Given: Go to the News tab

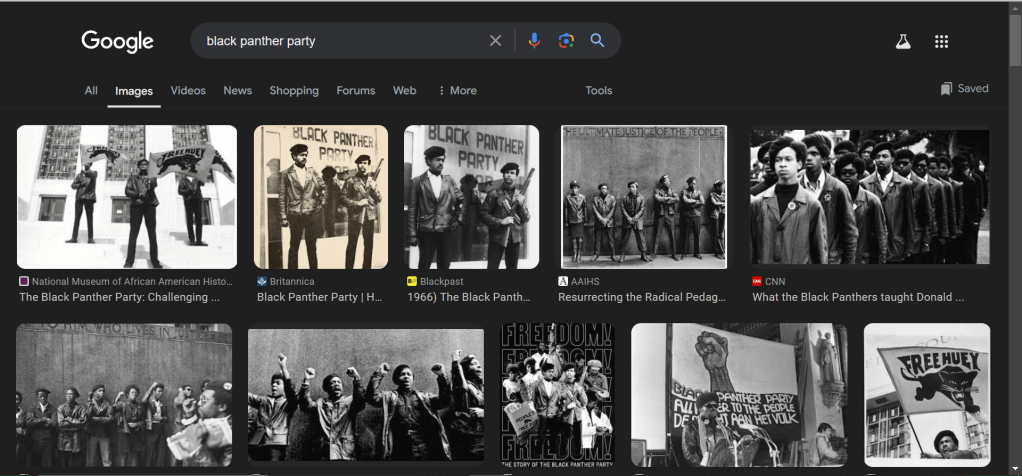Looking at the screenshot, I should tap(238, 91).
